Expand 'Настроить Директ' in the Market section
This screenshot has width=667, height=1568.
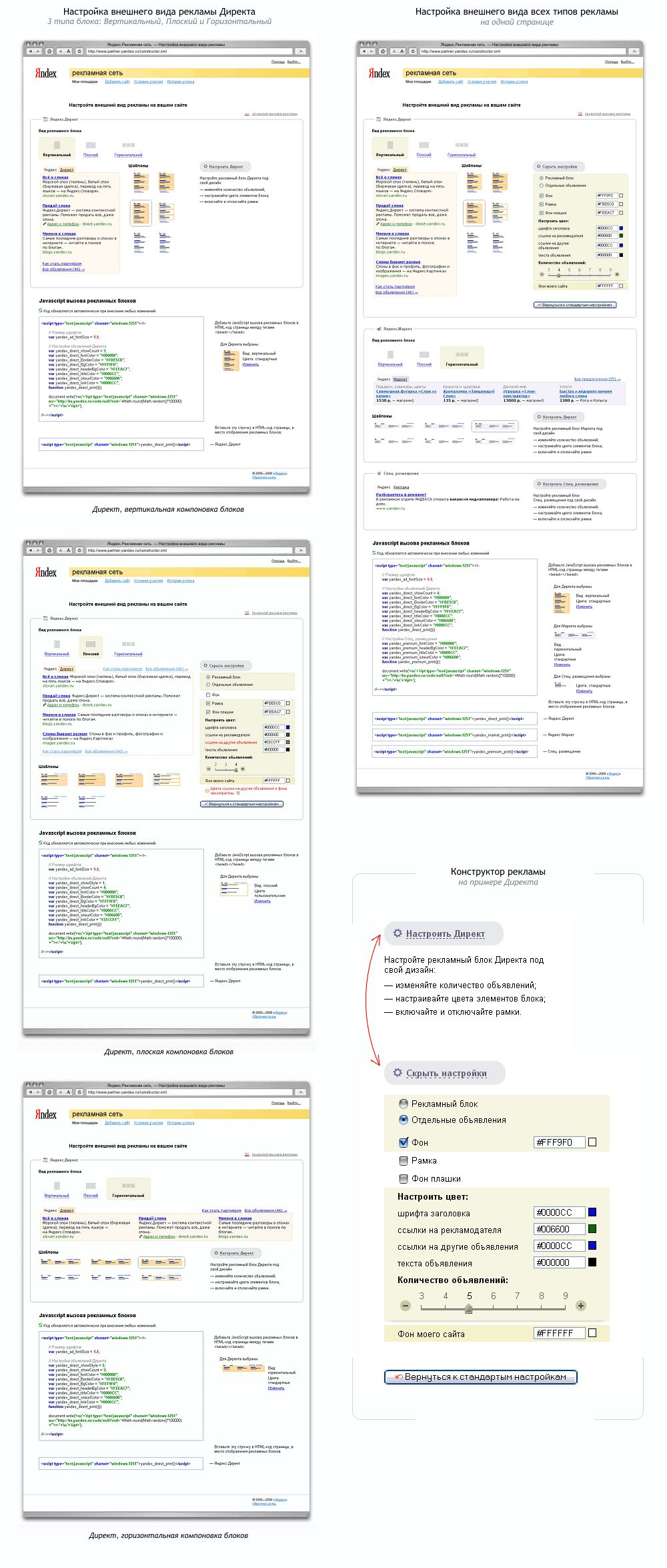pyautogui.click(x=559, y=417)
